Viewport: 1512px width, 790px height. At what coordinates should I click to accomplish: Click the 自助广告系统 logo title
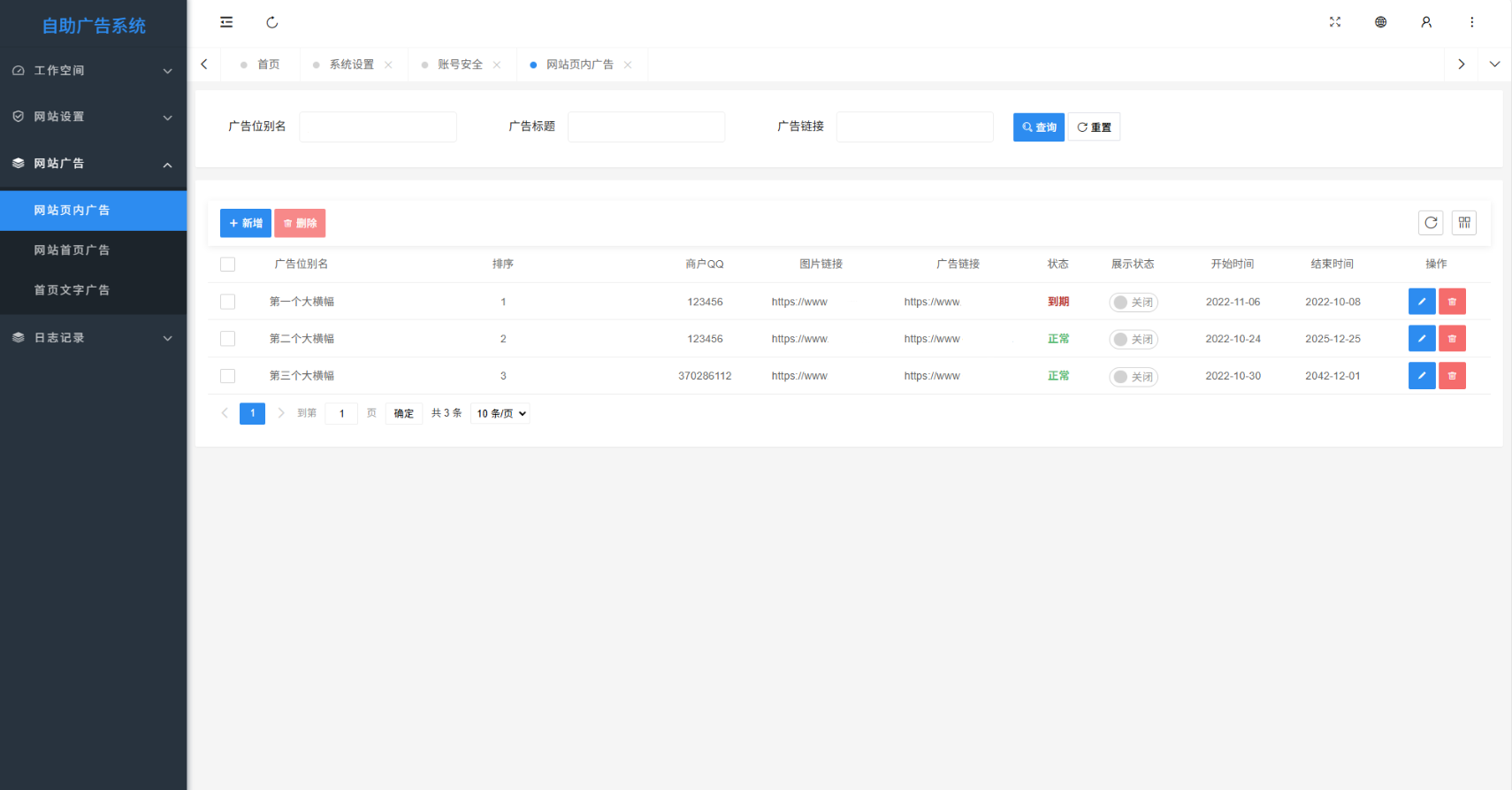[x=94, y=26]
